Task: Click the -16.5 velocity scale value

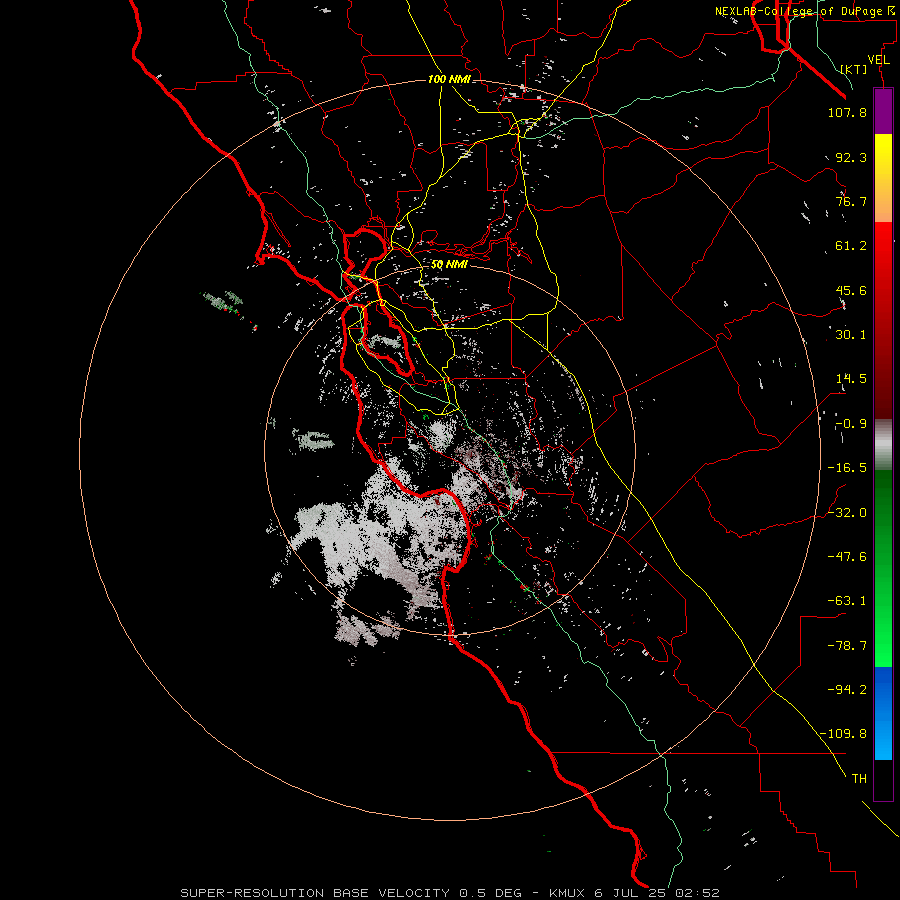Action: pyautogui.click(x=847, y=468)
